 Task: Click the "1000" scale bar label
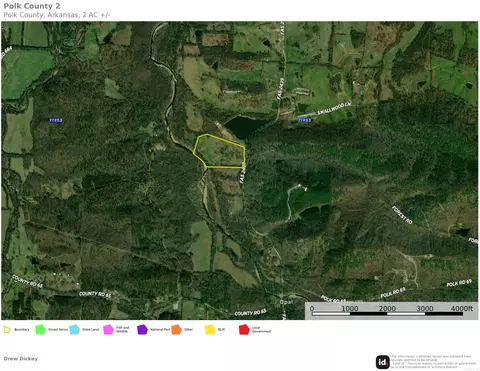(350, 309)
